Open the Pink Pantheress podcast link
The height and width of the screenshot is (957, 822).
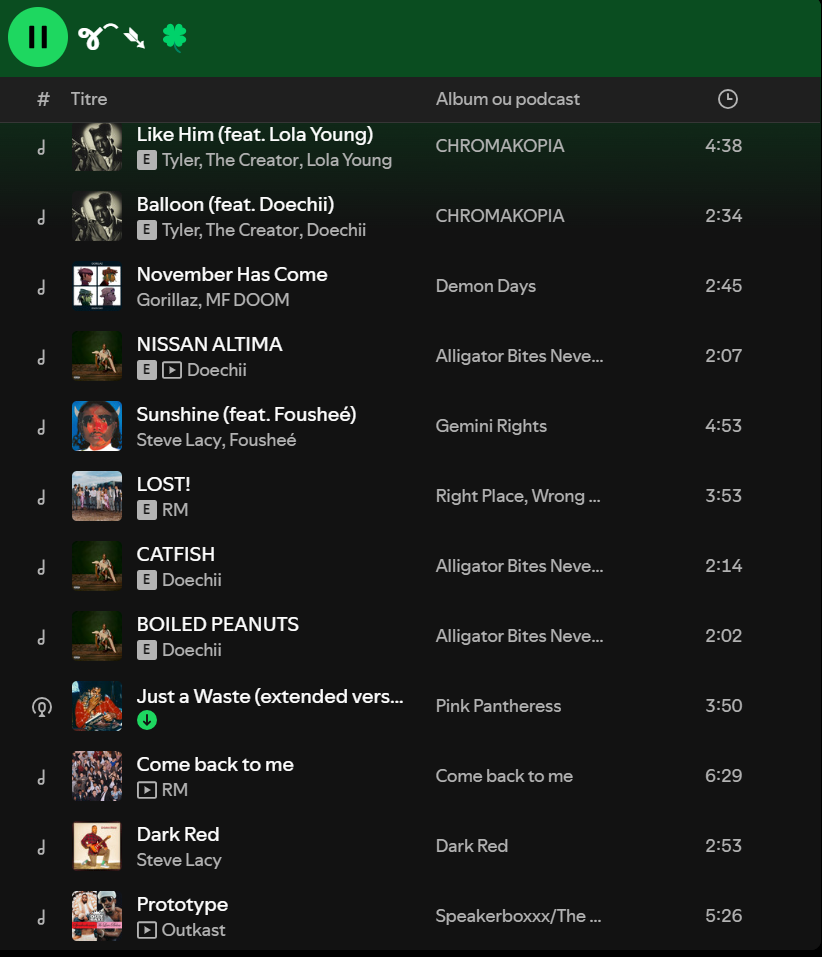(499, 706)
